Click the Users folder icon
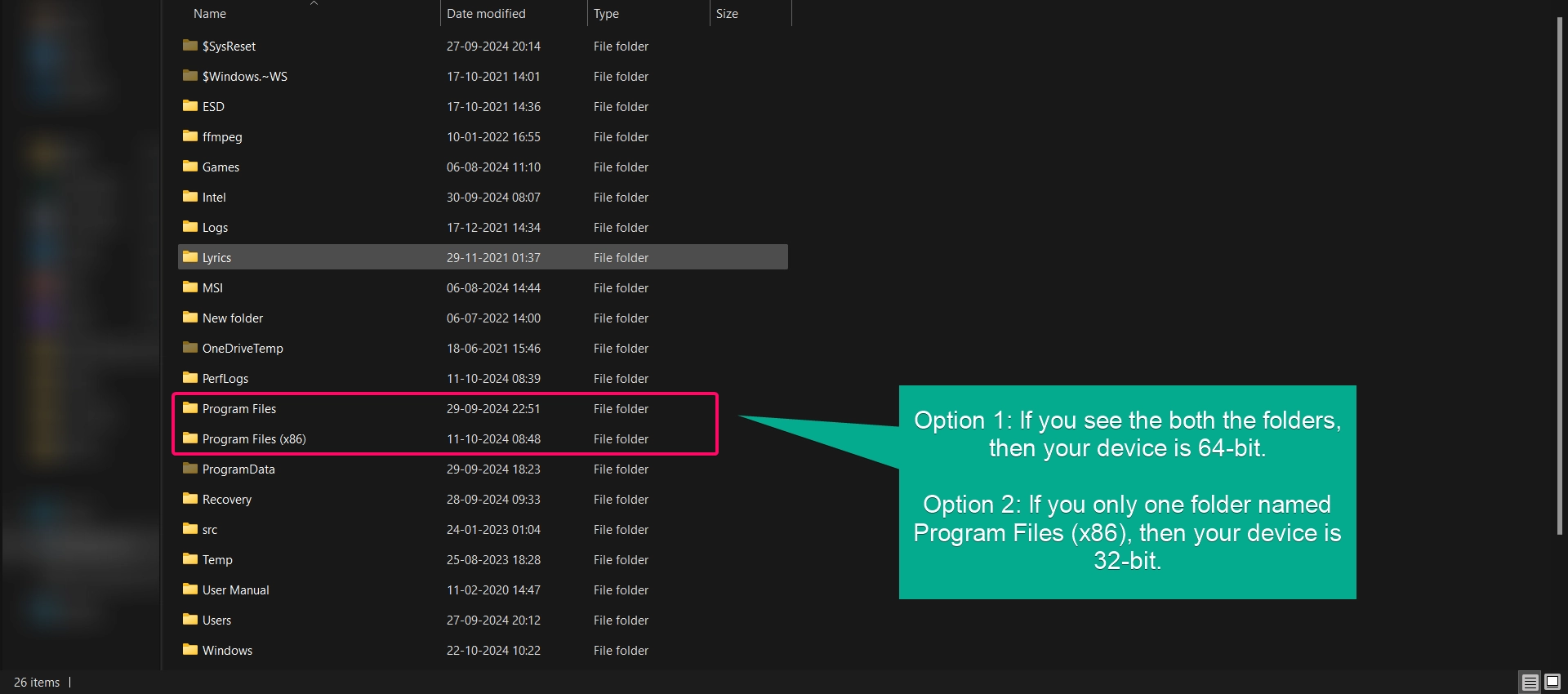The height and width of the screenshot is (694, 1568). [x=190, y=619]
